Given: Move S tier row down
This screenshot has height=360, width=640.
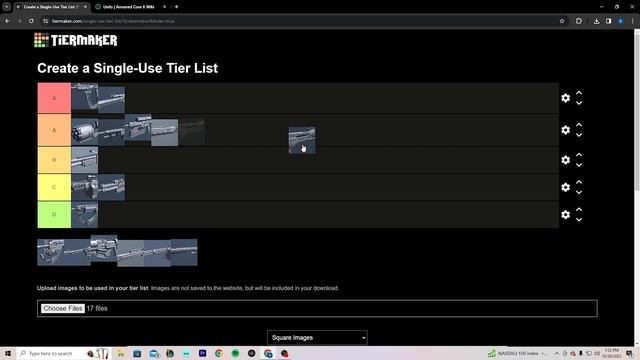Looking at the screenshot, I should click(x=579, y=103).
